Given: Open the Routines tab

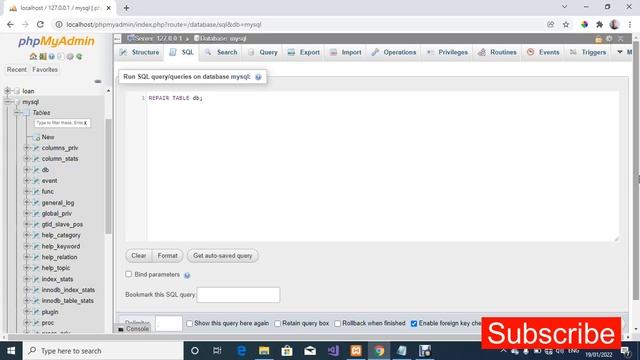Looking at the screenshot, I should click(x=498, y=52).
